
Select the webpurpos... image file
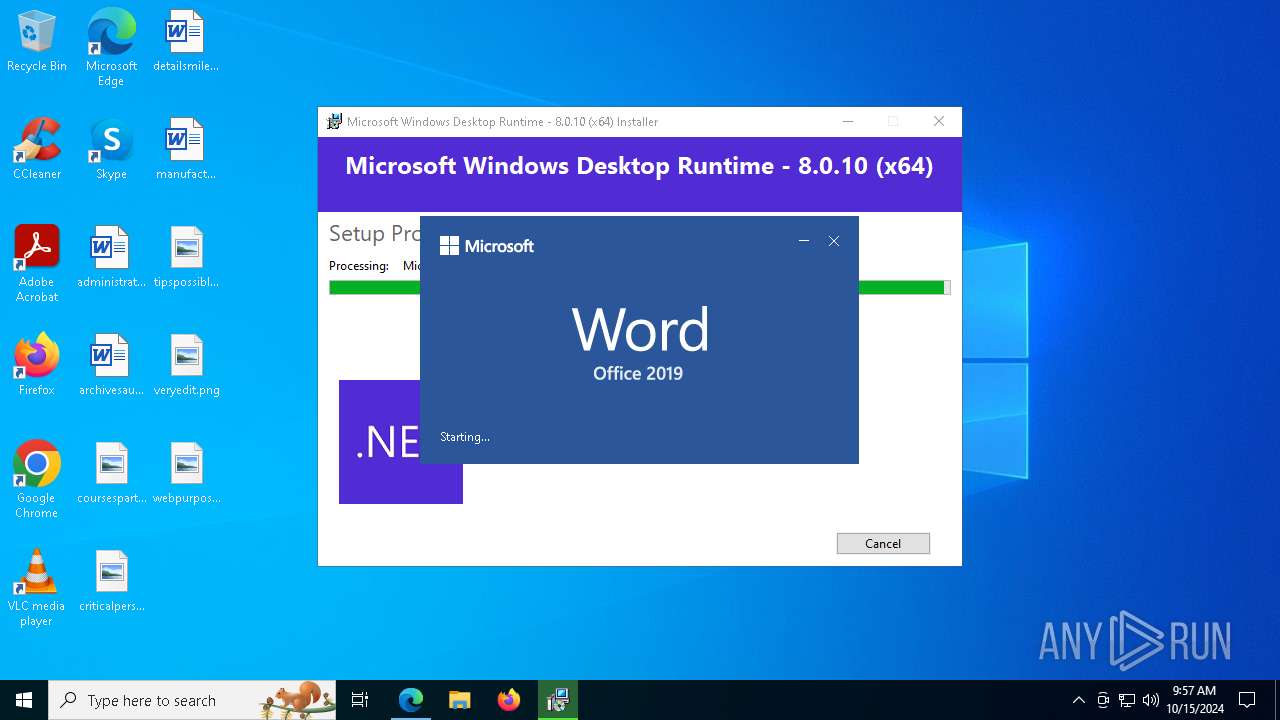(x=185, y=474)
